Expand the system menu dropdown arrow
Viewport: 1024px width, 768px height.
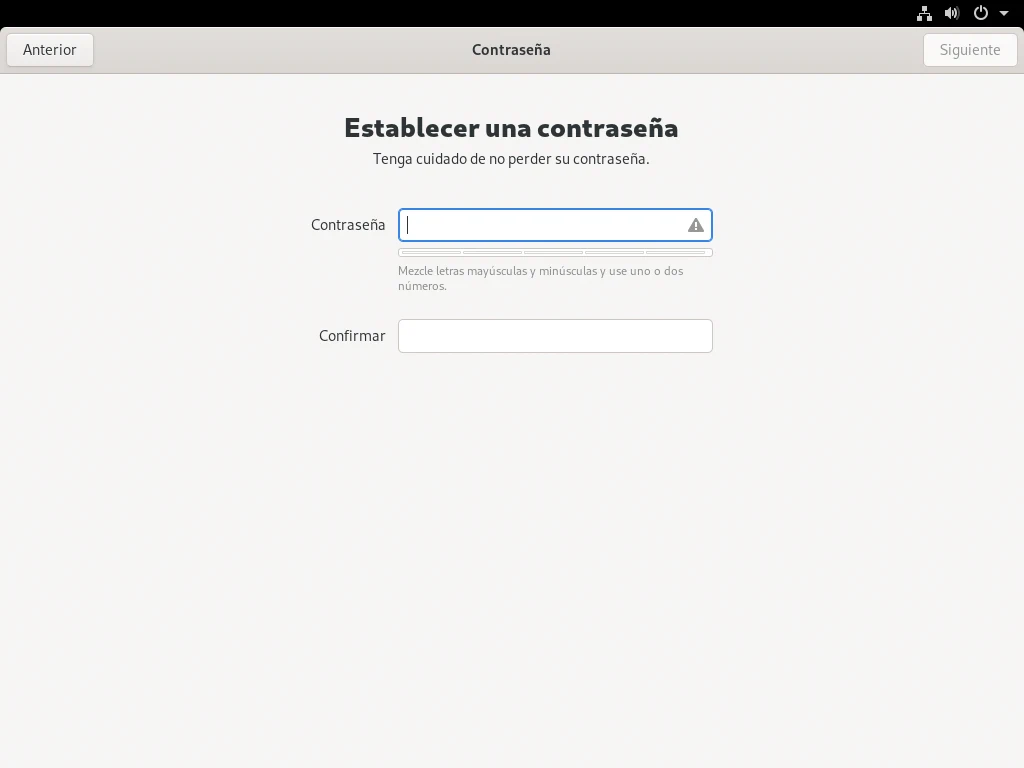click(1003, 14)
